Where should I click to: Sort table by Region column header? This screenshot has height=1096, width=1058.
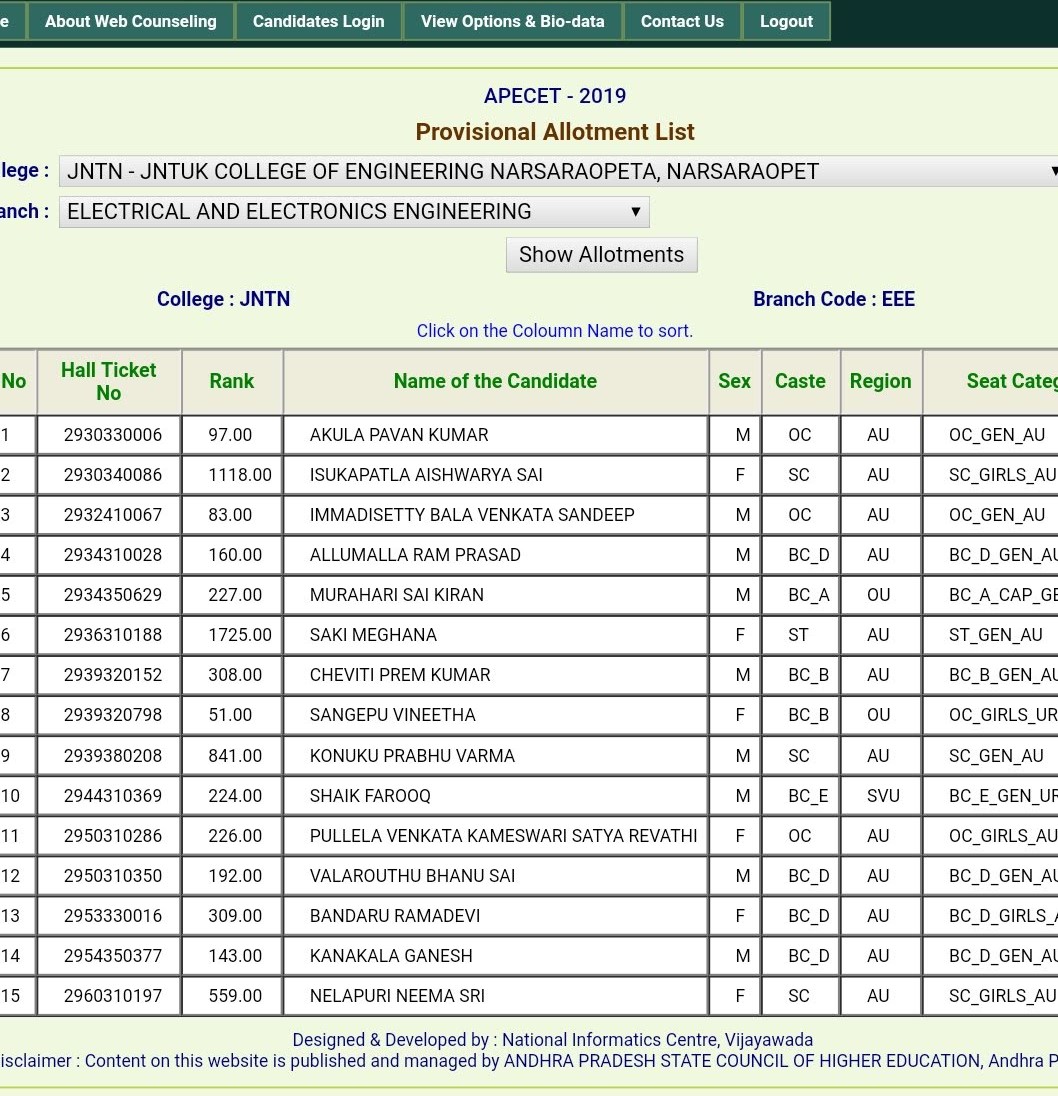[x=881, y=382]
